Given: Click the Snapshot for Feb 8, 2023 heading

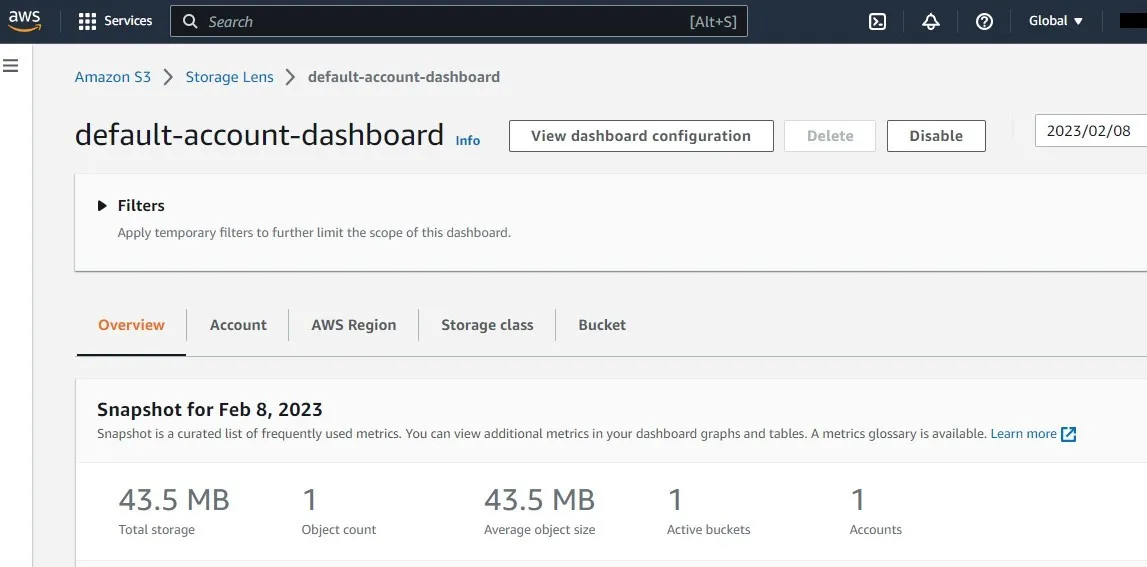Looking at the screenshot, I should point(210,409).
